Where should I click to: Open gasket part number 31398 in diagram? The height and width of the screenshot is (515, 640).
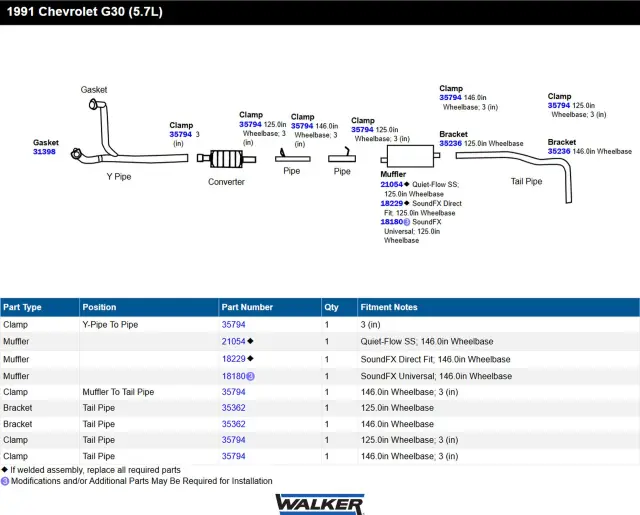pyautogui.click(x=44, y=152)
